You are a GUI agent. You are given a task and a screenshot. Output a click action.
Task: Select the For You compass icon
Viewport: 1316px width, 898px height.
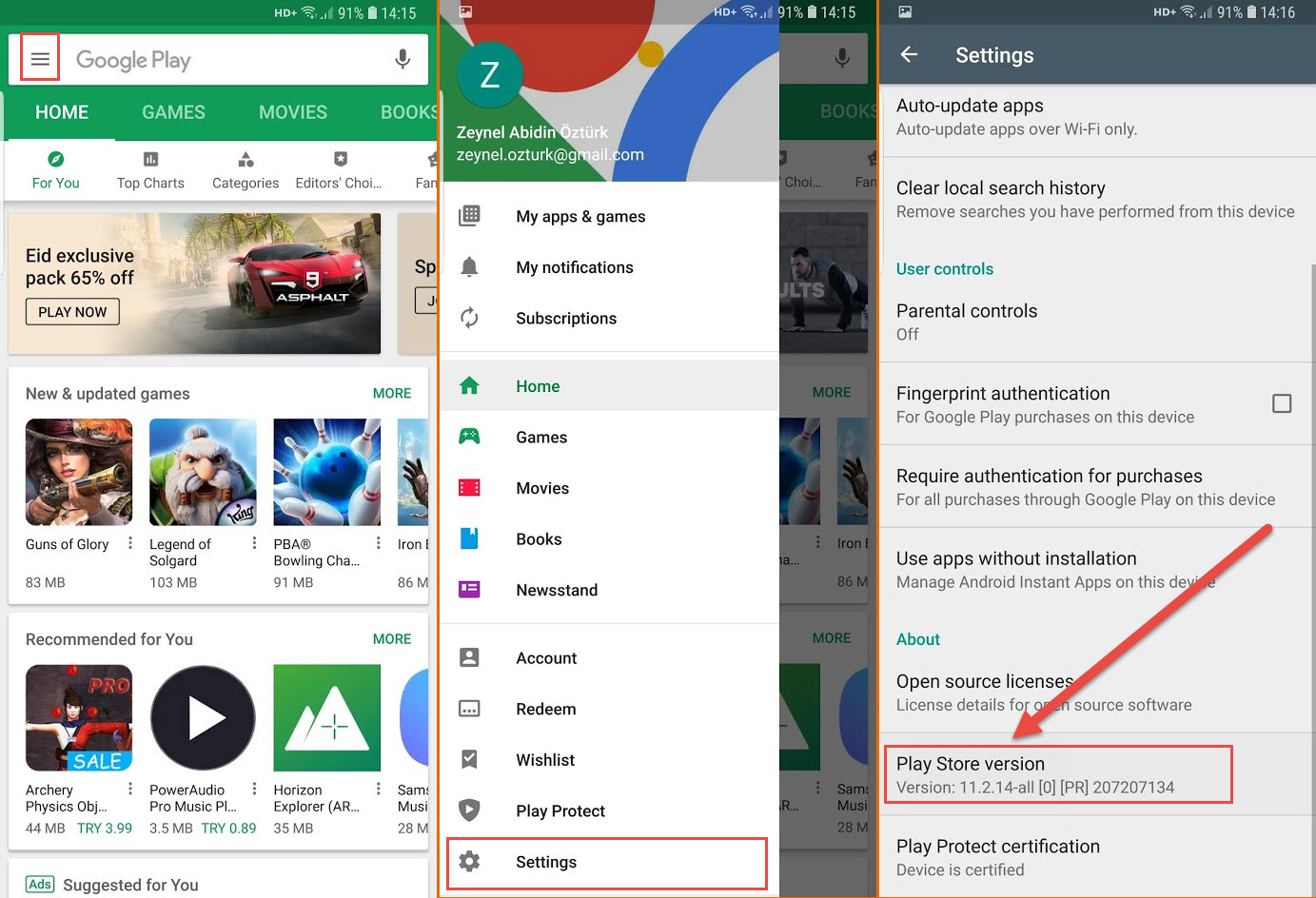pyautogui.click(x=56, y=159)
